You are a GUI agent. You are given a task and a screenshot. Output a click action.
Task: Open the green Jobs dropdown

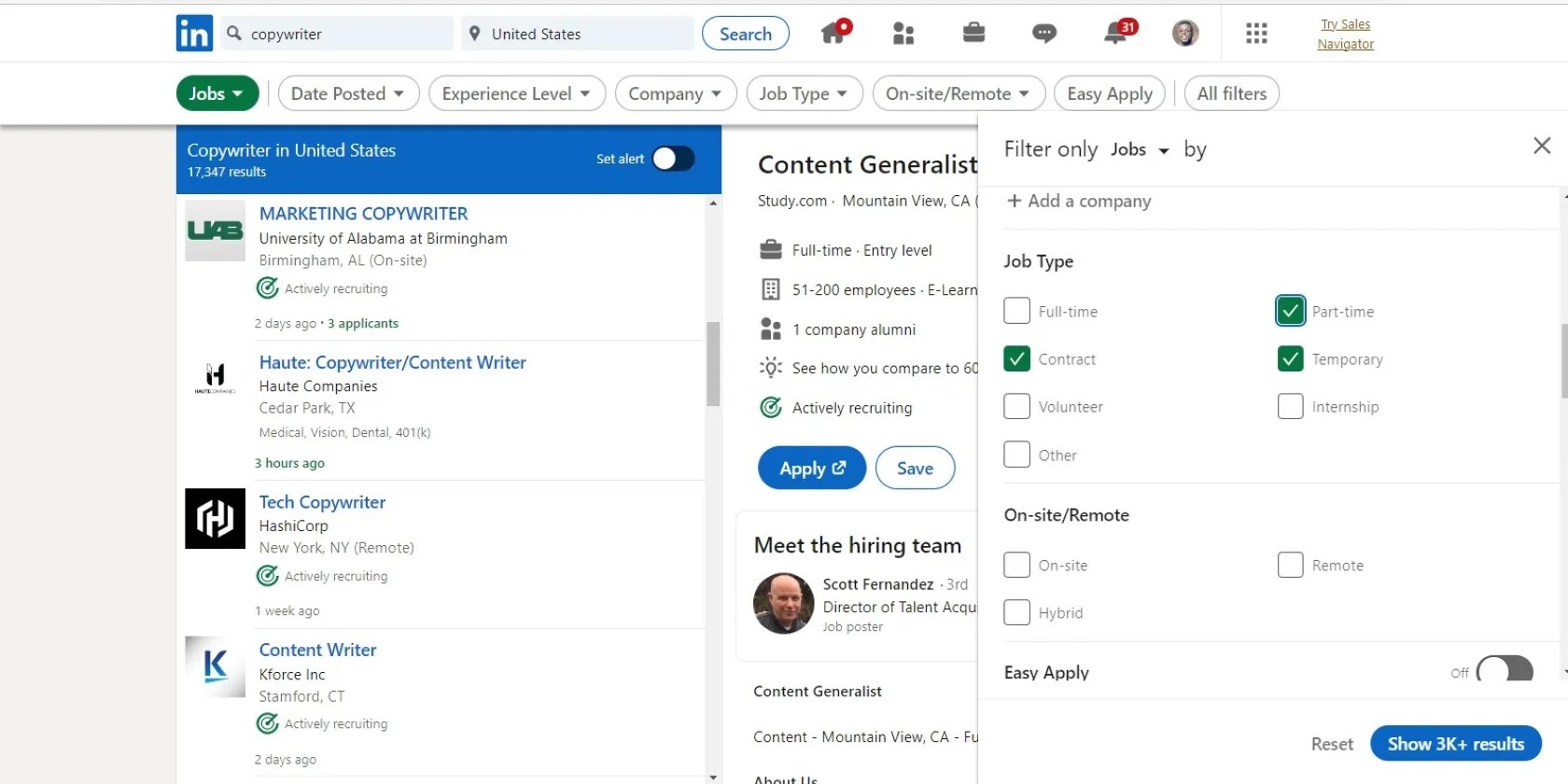(217, 93)
